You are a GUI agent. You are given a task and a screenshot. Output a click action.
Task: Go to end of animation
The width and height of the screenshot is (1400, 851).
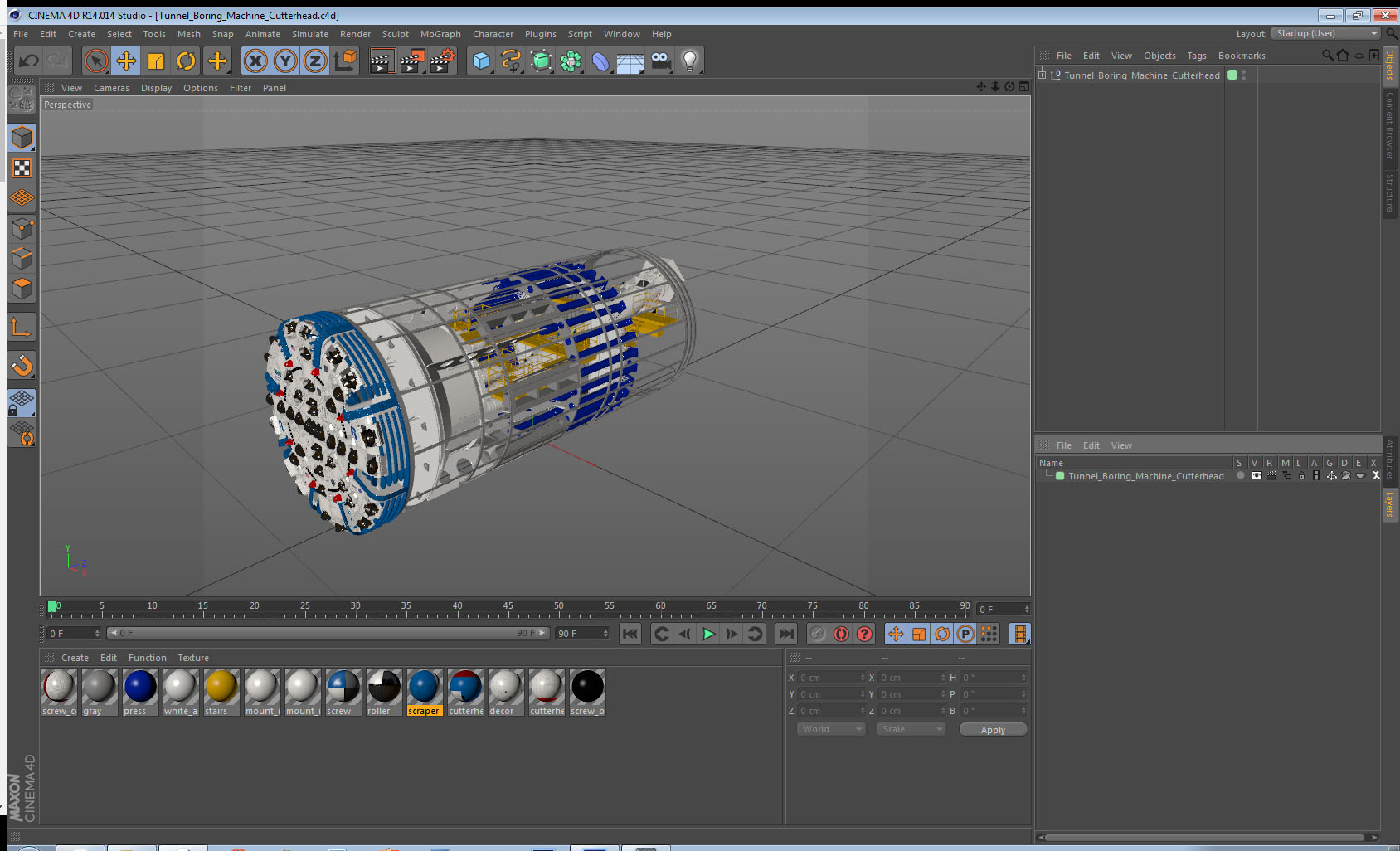[785, 635]
